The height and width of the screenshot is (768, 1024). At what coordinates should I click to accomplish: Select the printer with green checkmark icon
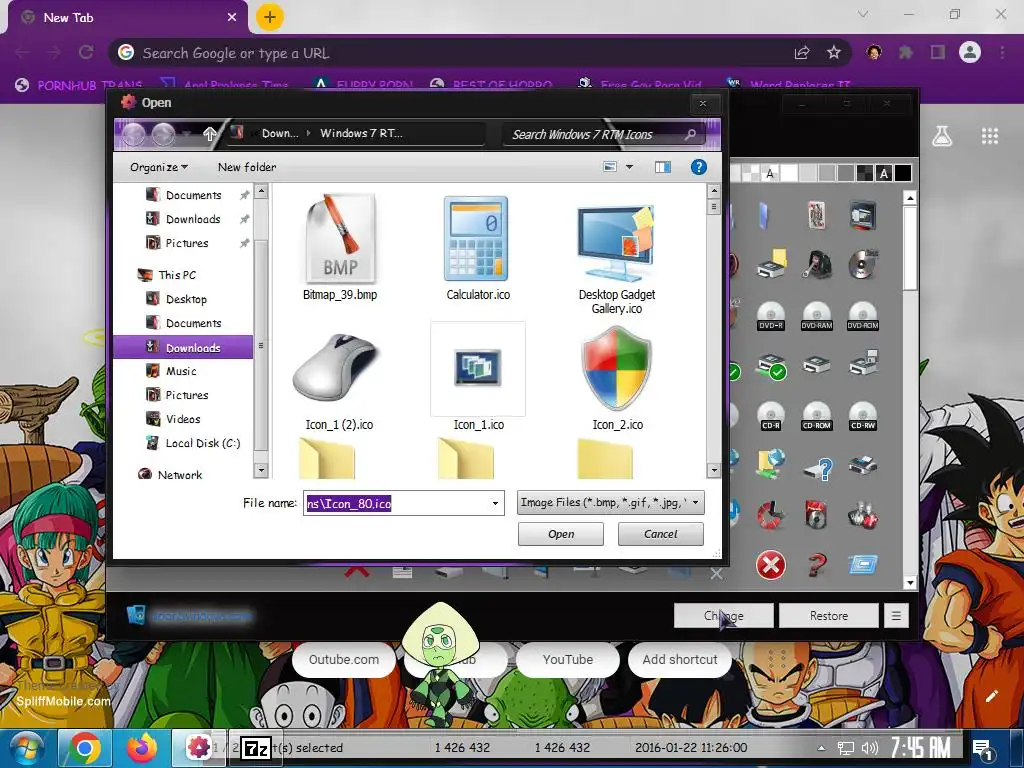(x=771, y=367)
